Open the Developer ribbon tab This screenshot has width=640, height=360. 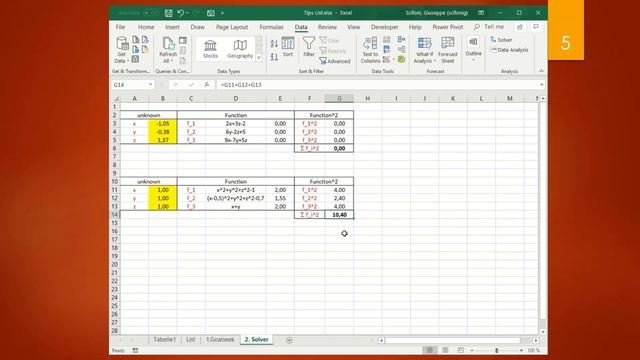coord(384,27)
